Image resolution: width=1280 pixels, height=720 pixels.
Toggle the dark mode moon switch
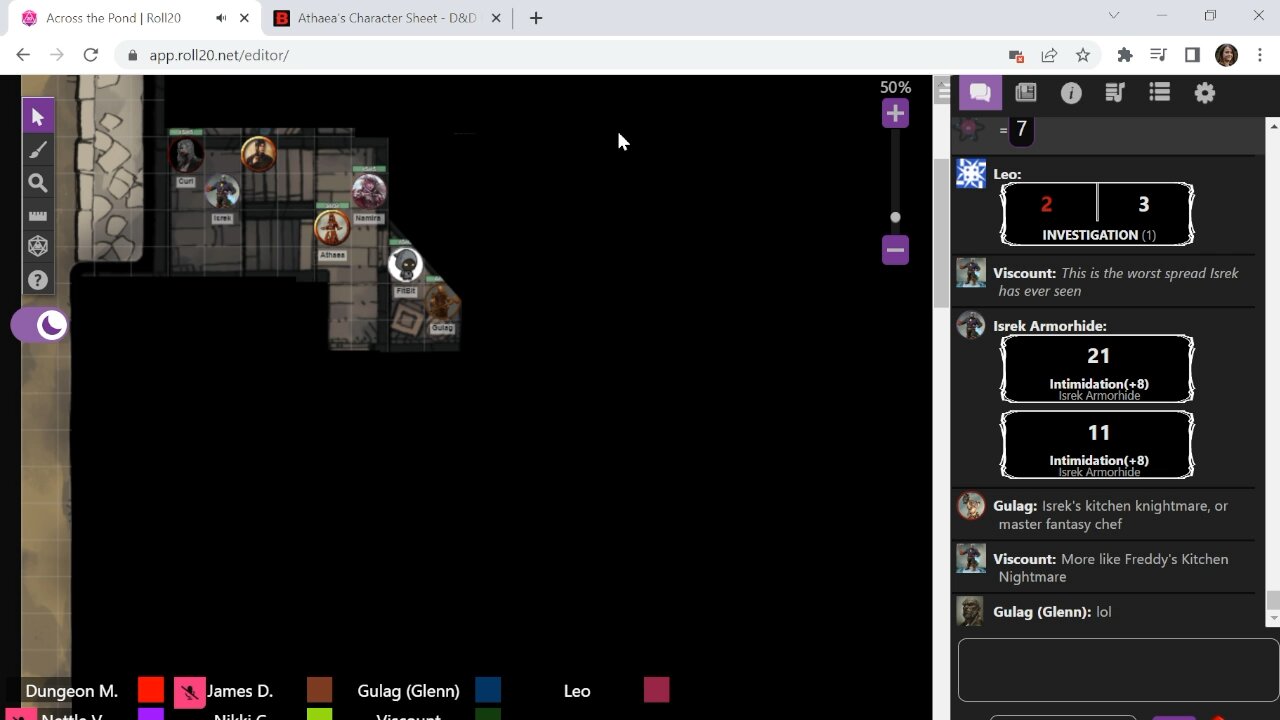click(x=40, y=325)
